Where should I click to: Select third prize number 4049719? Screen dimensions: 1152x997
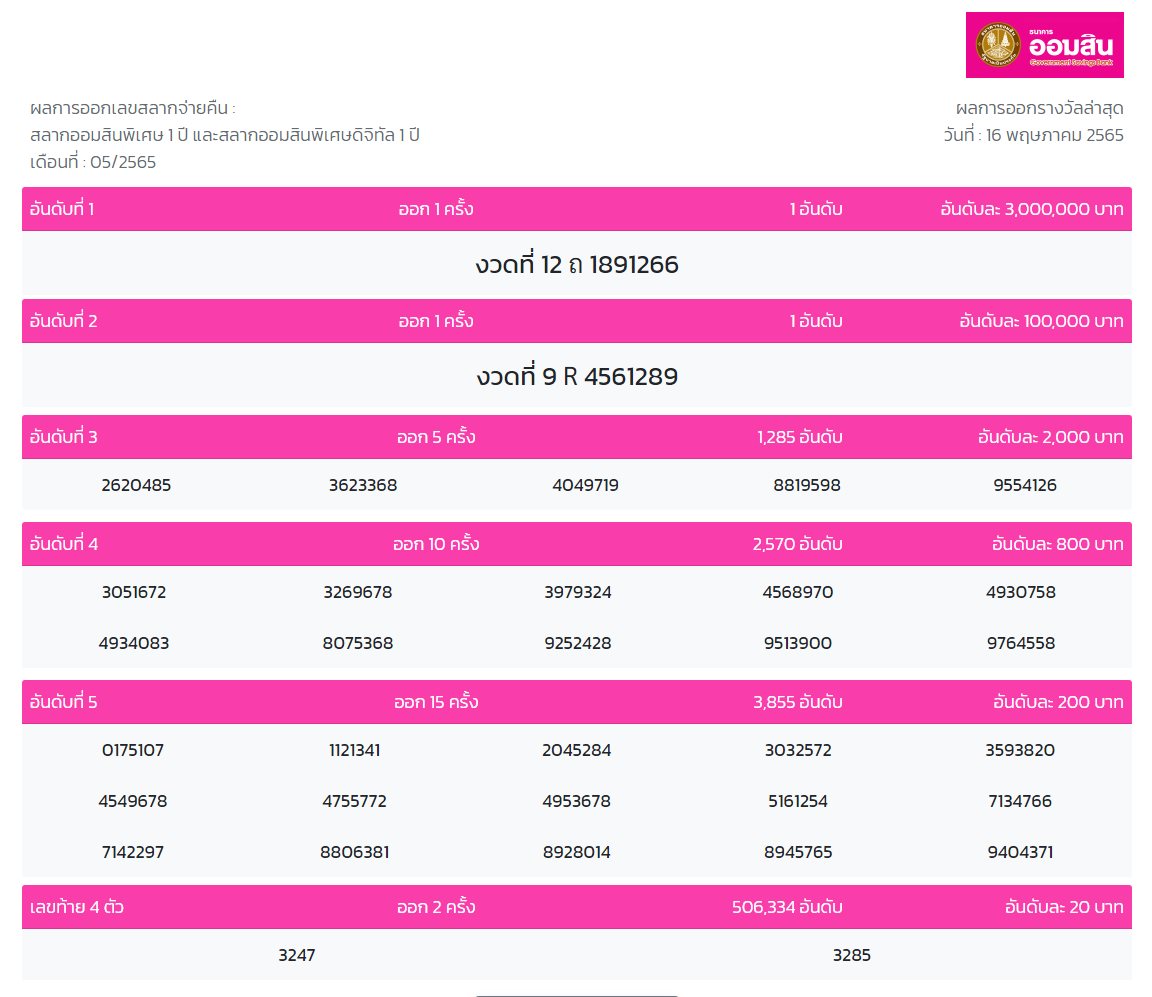586,485
